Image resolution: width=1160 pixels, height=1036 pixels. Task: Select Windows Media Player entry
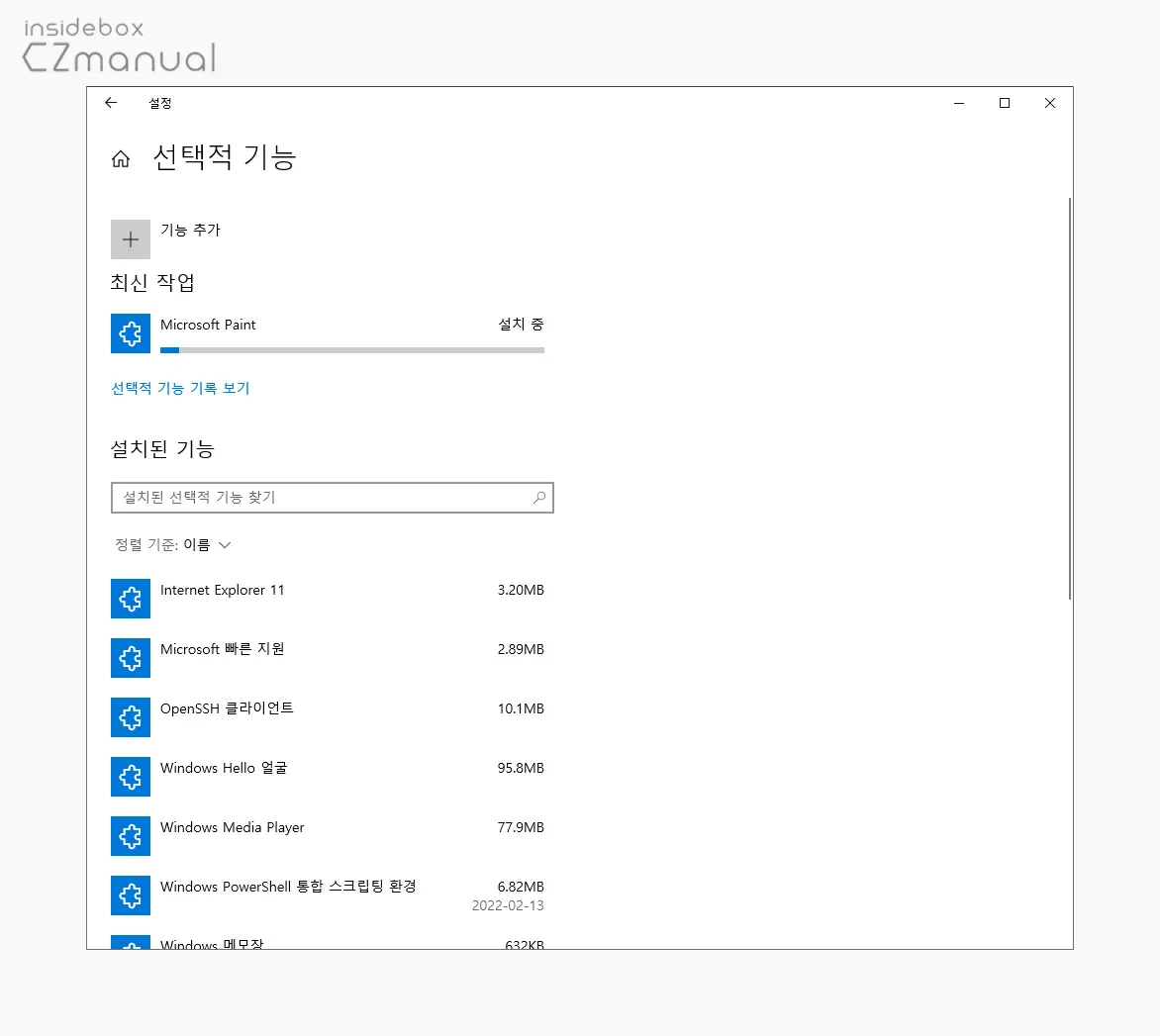point(233,827)
